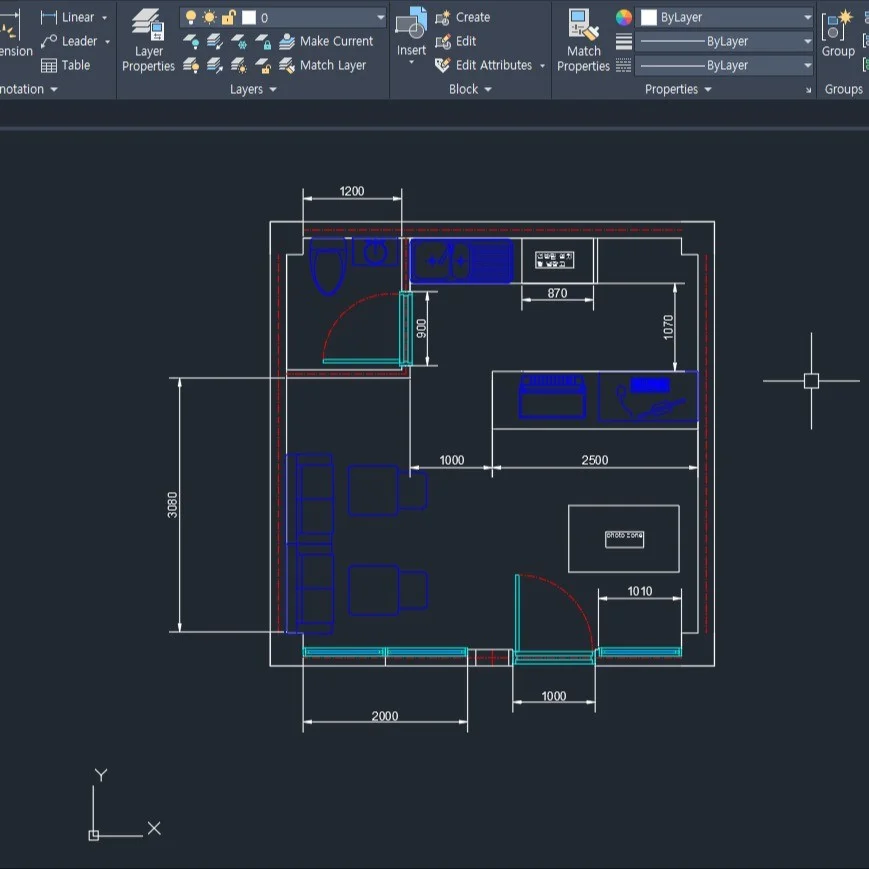
Task: Click Create block button
Action: [x=463, y=17]
